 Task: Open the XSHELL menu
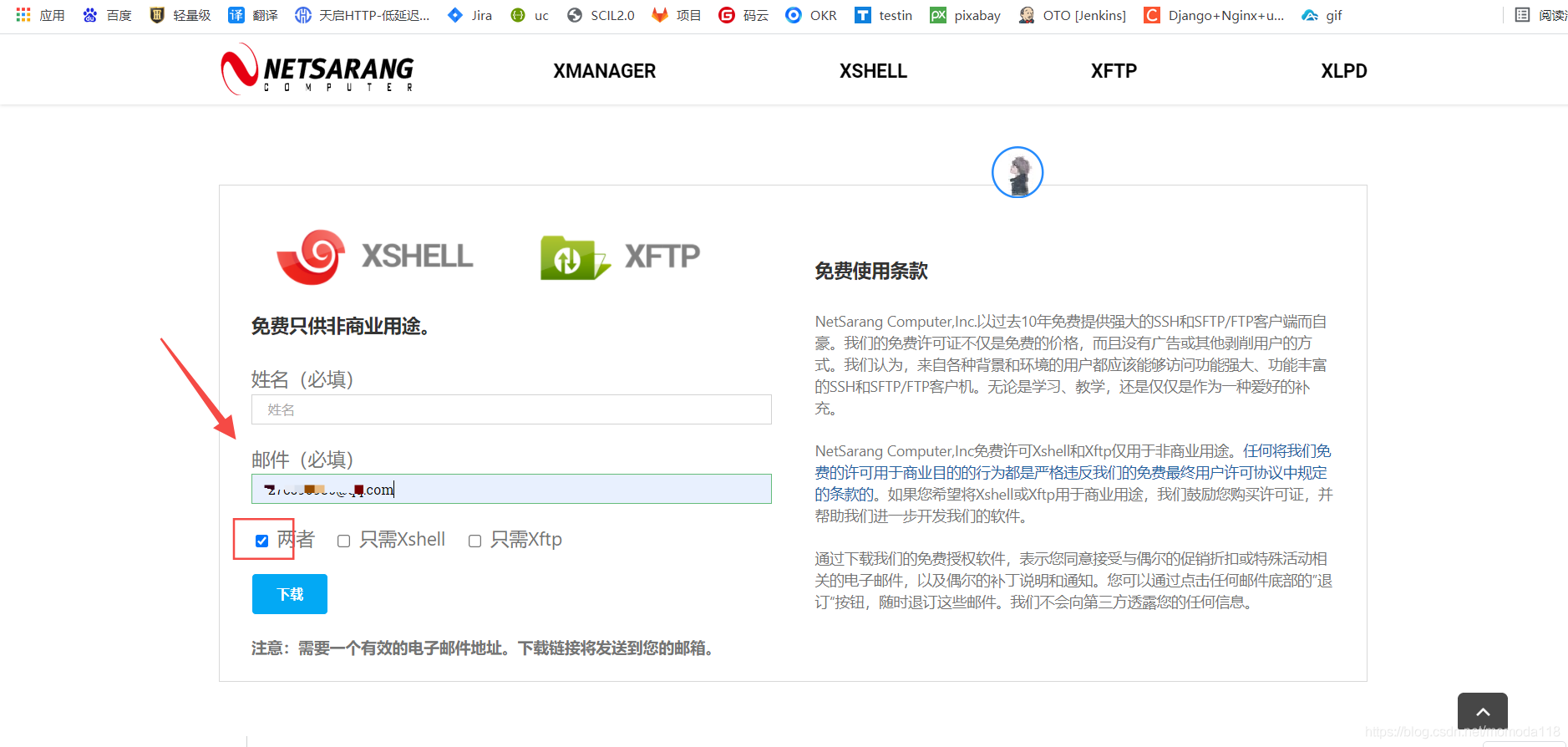pyautogui.click(x=873, y=71)
